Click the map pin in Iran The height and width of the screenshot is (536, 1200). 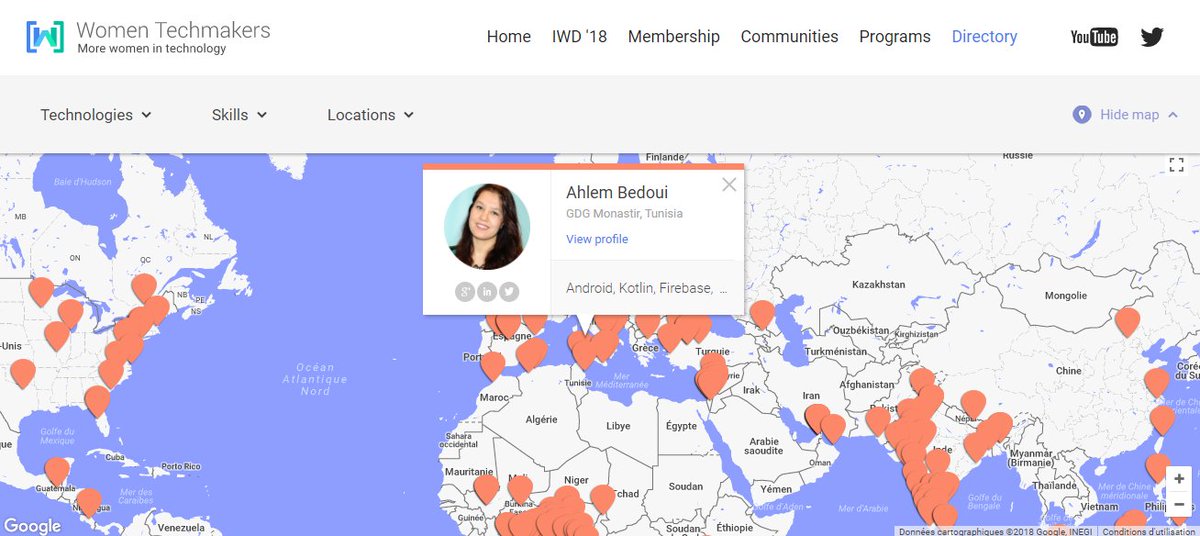[x=816, y=417]
